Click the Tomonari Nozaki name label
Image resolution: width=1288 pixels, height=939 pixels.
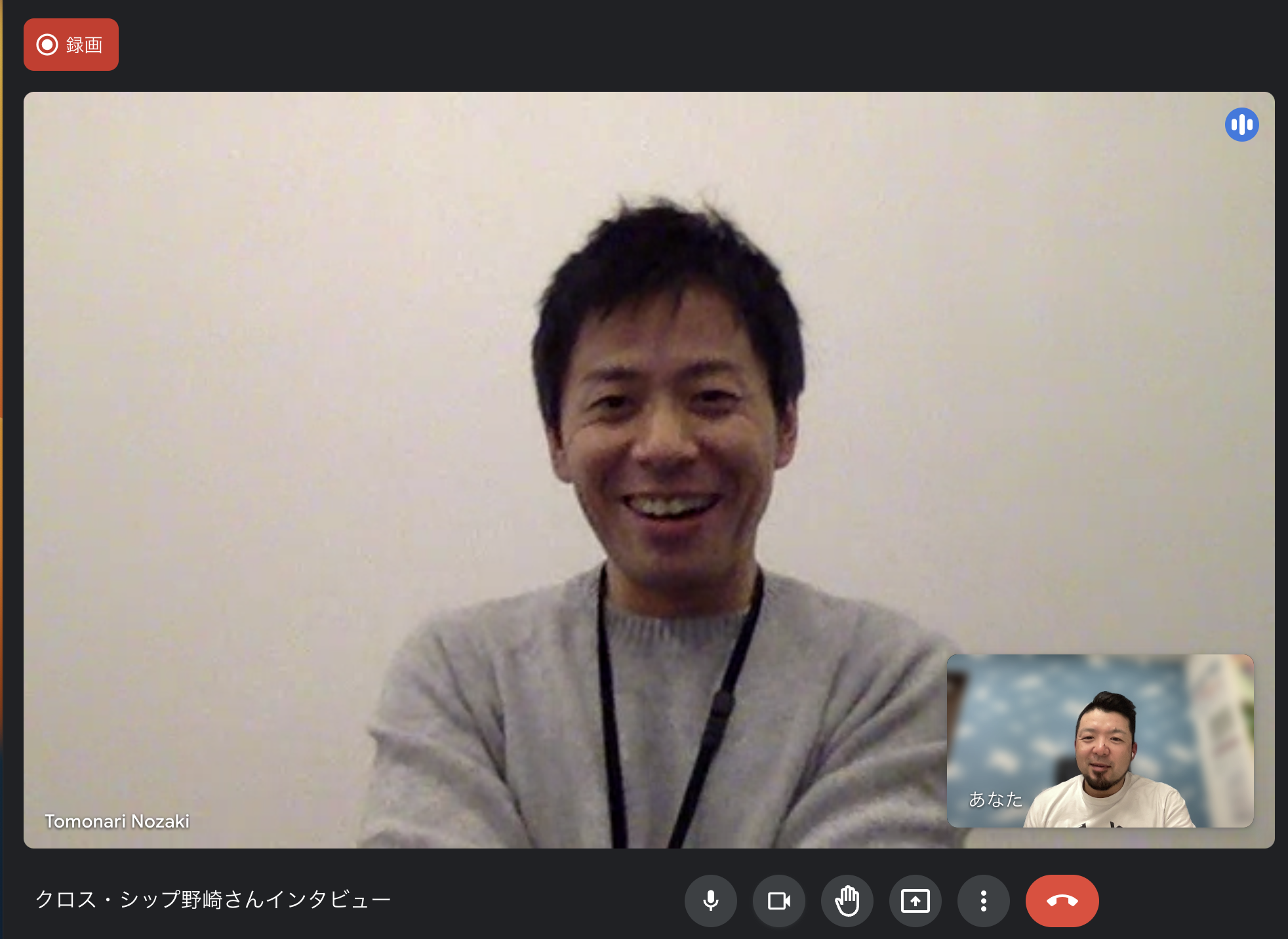[117, 821]
